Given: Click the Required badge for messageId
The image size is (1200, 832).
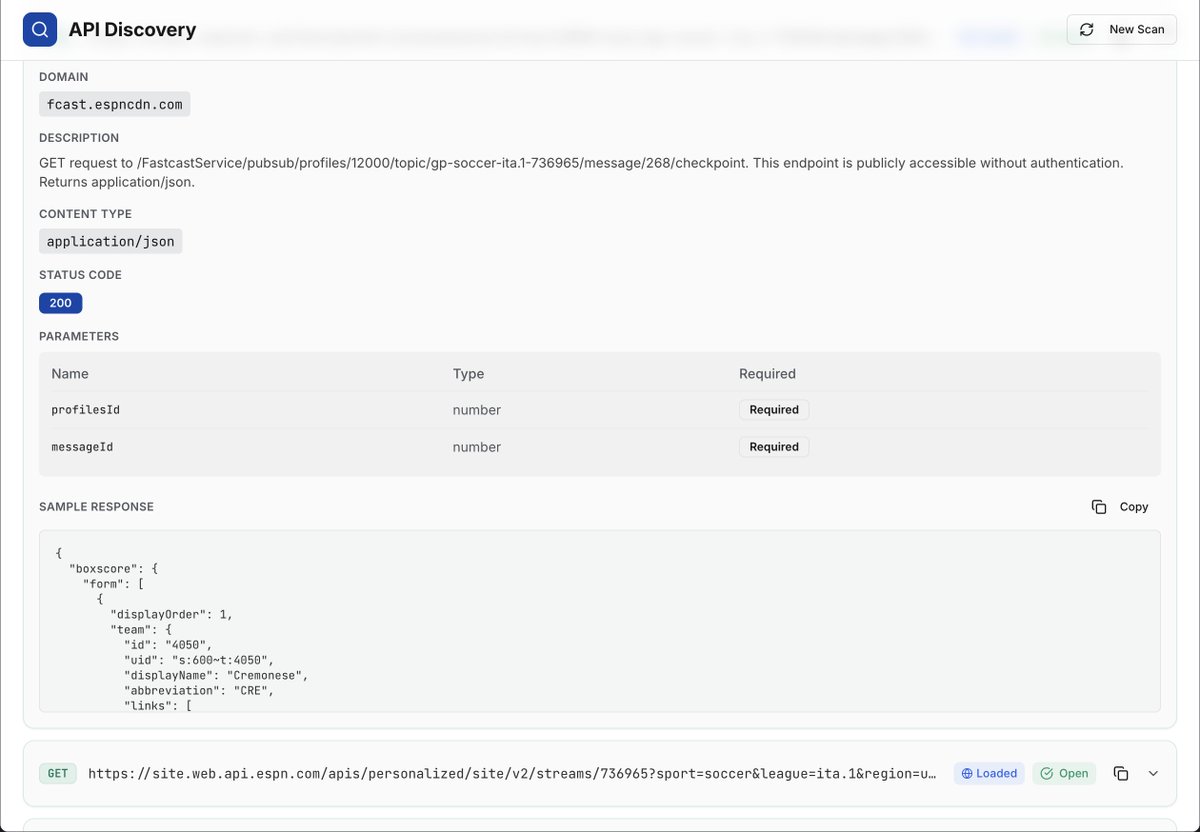Looking at the screenshot, I should point(774,447).
